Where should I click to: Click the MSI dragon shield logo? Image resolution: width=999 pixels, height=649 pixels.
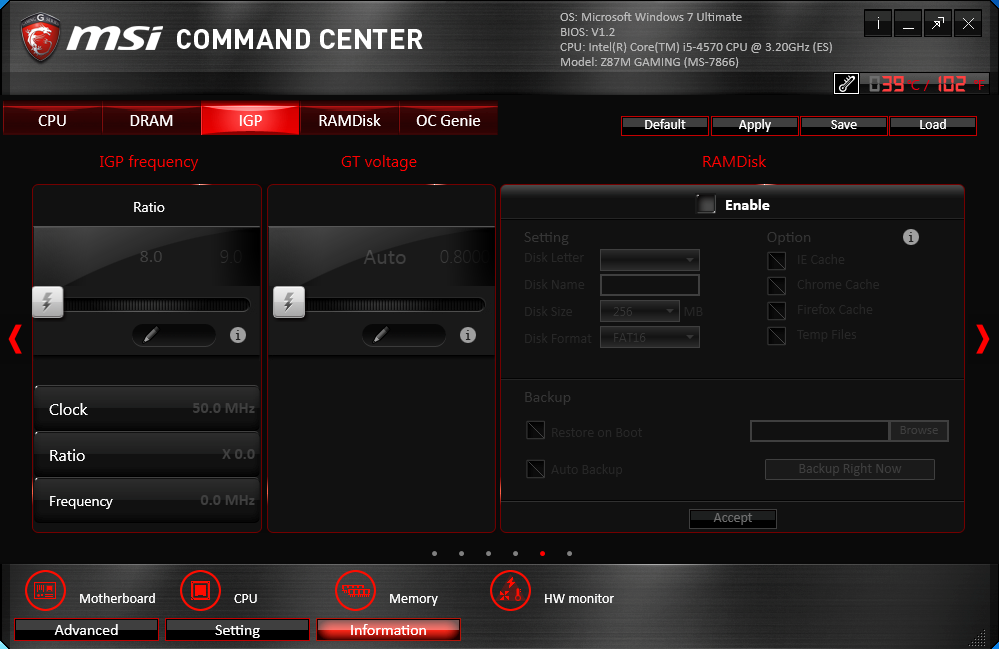(x=40, y=37)
